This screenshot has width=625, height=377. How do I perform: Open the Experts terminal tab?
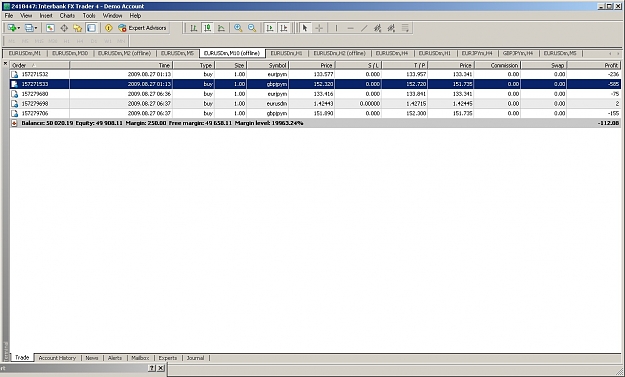pos(167,358)
